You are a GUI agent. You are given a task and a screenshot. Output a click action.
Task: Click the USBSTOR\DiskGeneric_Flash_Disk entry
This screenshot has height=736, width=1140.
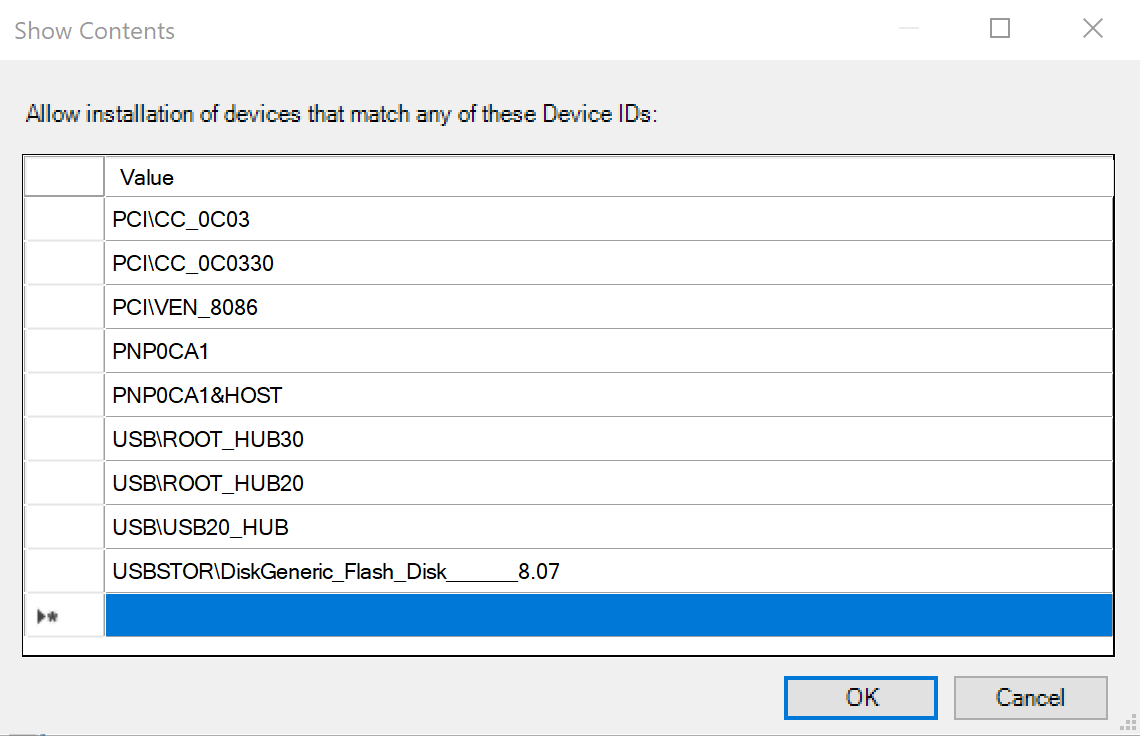tap(608, 571)
